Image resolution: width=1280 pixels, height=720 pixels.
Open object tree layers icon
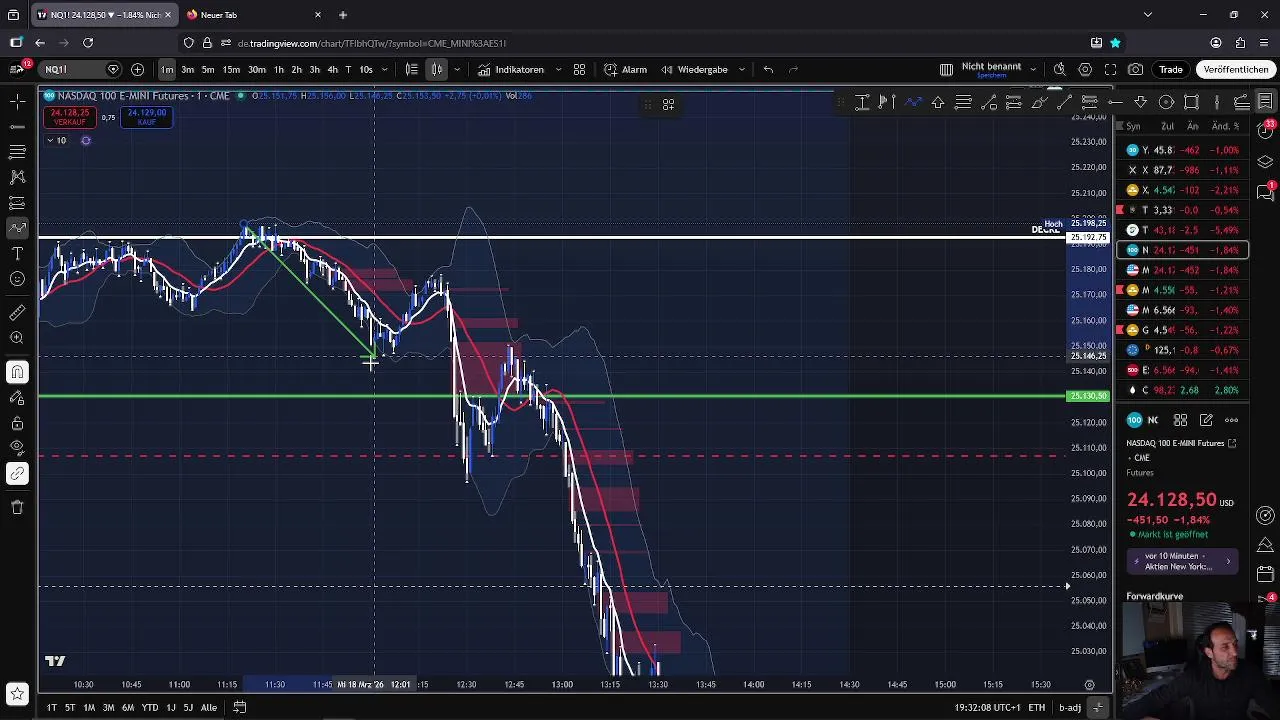tap(1265, 161)
